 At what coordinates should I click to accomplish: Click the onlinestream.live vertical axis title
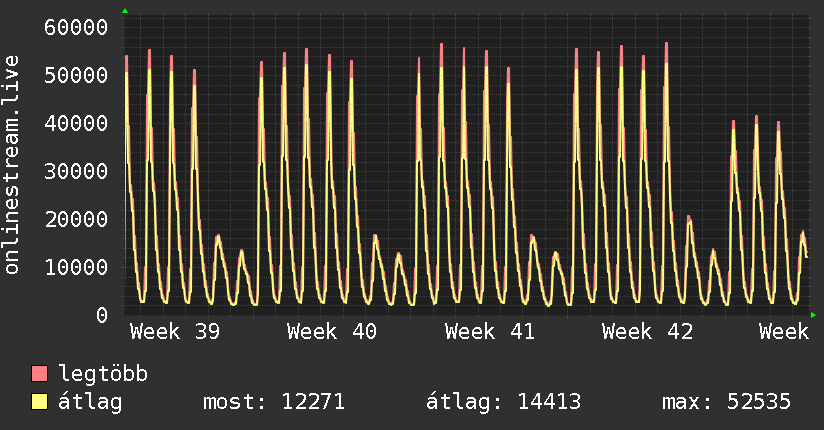[x=11, y=165]
